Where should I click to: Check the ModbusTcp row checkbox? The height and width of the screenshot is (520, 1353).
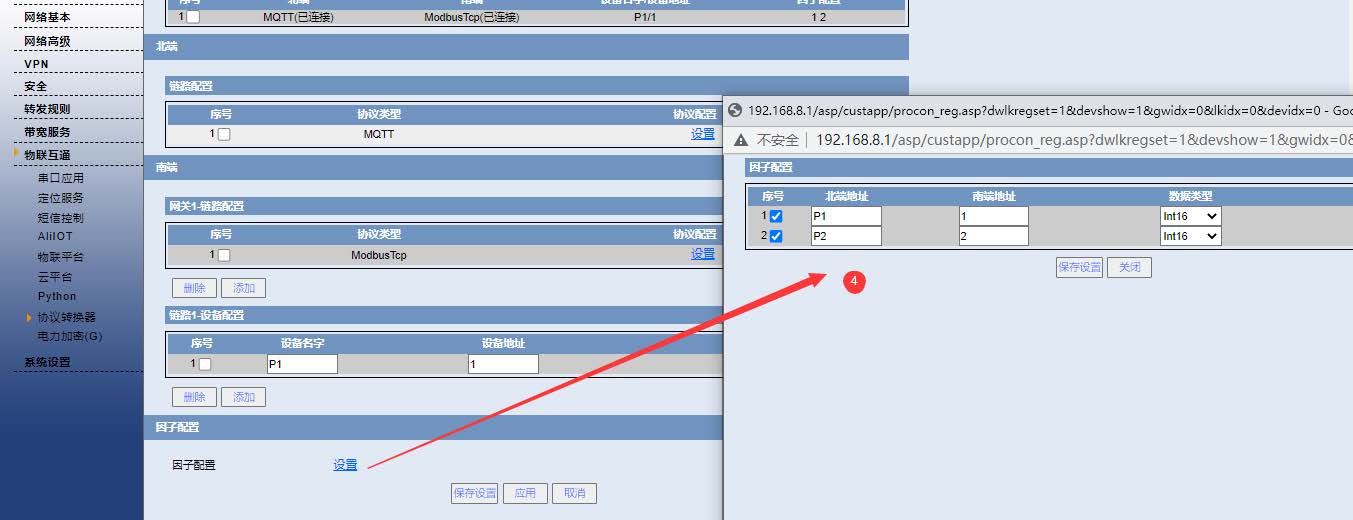click(224, 255)
